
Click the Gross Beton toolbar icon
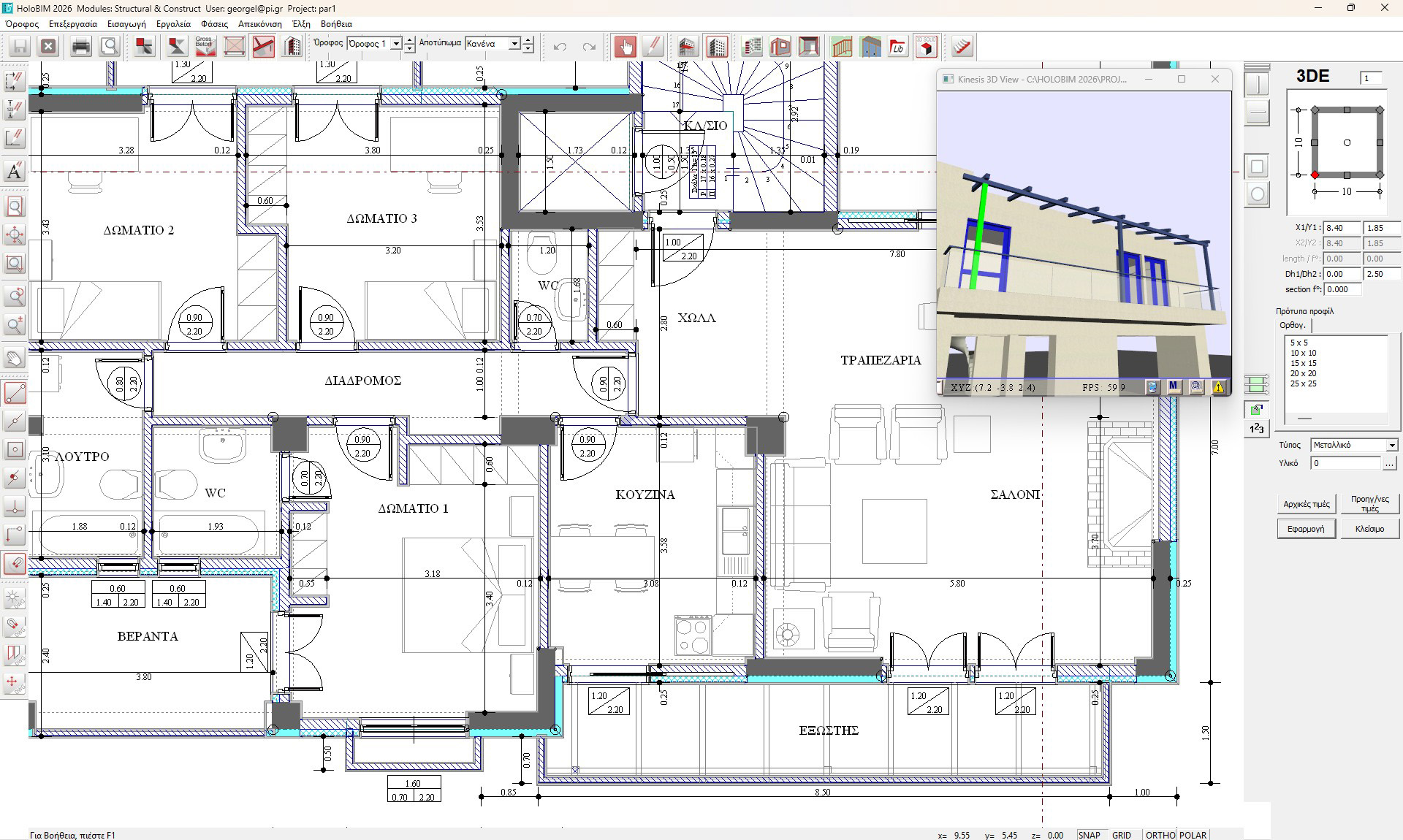[204, 47]
